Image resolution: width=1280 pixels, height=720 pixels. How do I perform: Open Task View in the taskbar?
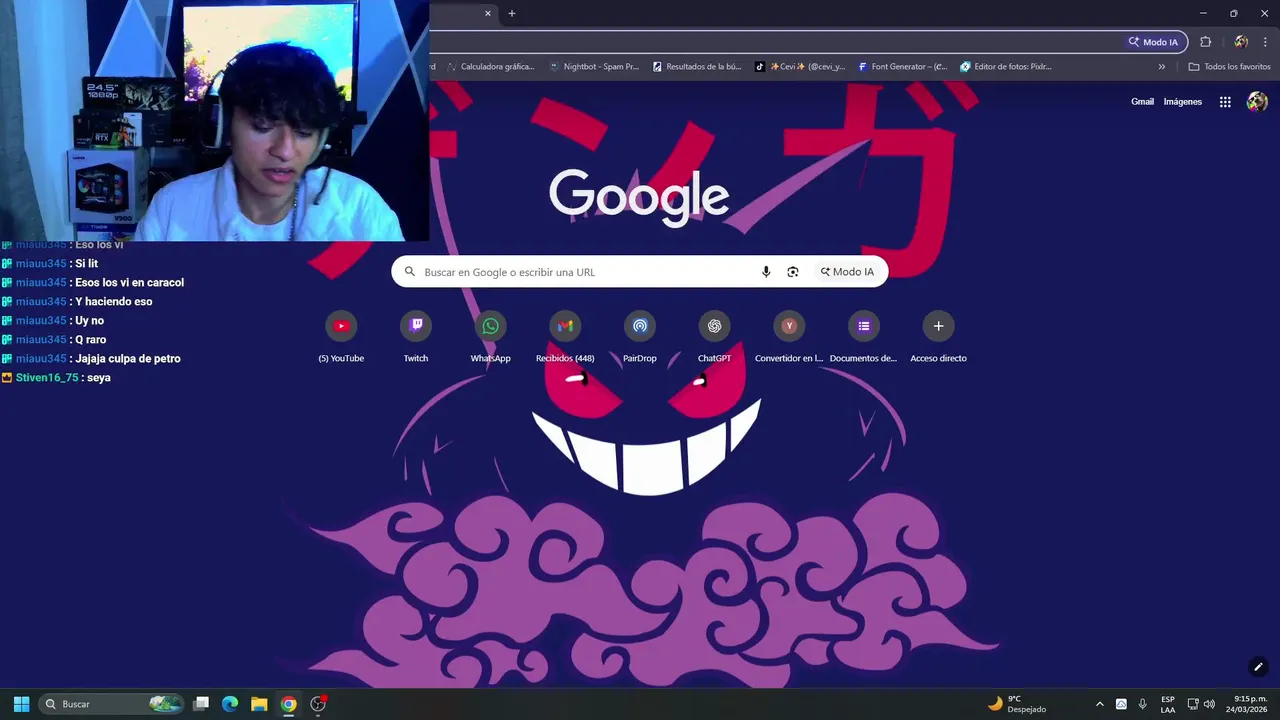tap(201, 704)
